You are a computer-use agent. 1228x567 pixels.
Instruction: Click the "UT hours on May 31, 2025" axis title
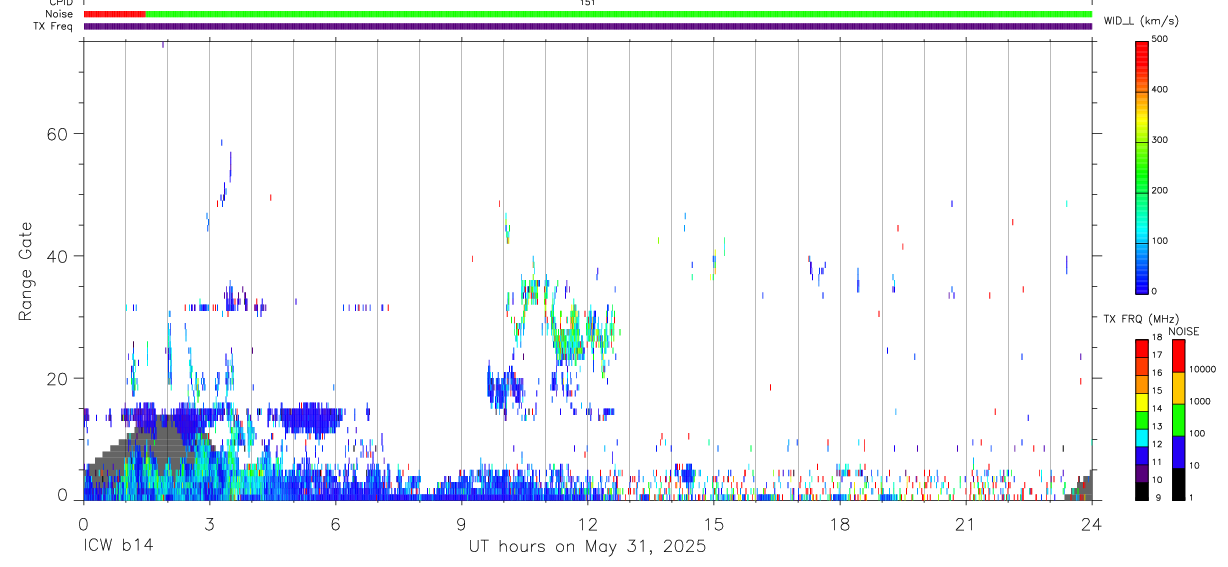pyautogui.click(x=588, y=547)
